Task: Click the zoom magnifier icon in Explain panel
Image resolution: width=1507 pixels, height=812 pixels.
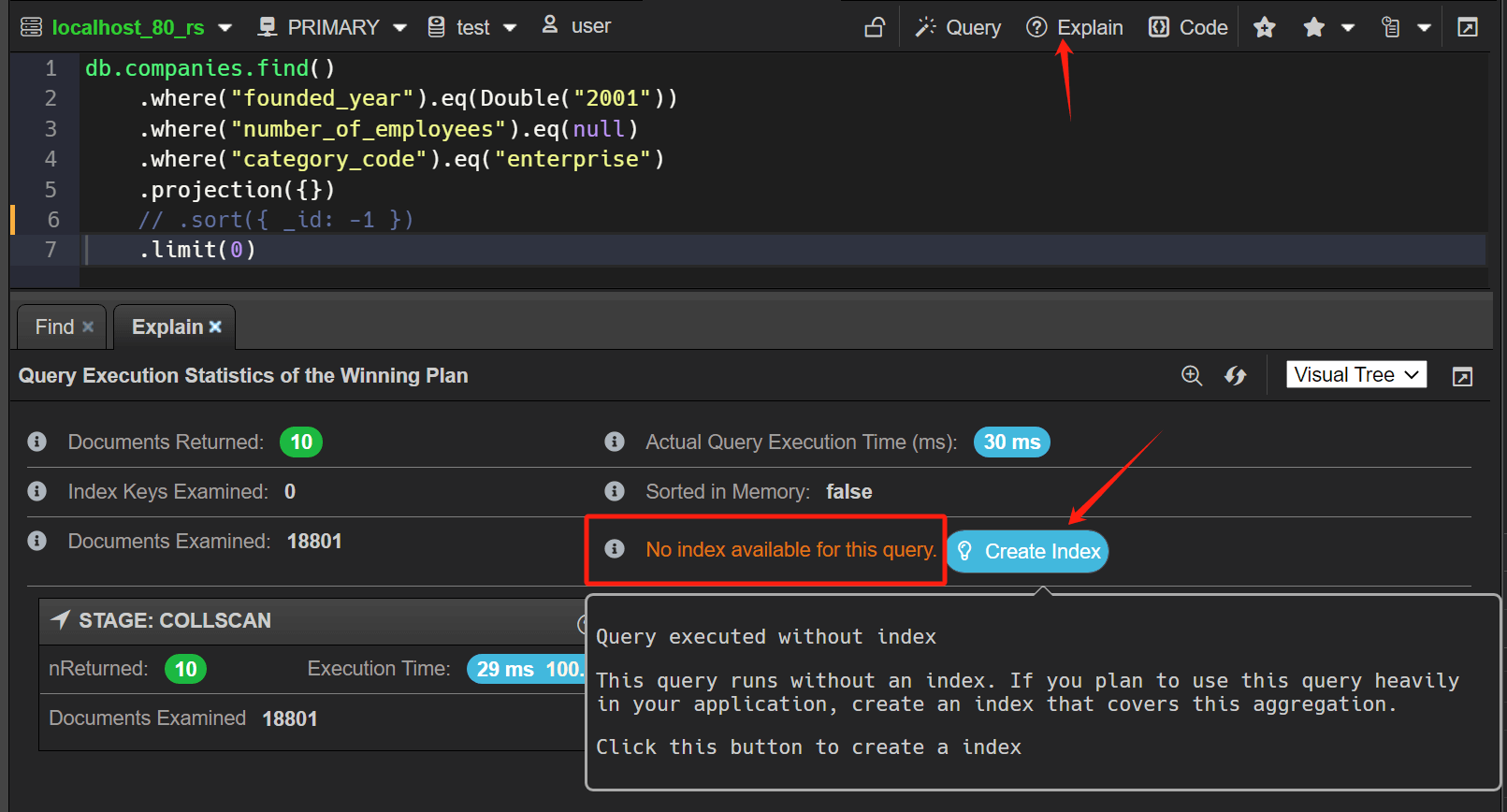Action: pos(1192,375)
